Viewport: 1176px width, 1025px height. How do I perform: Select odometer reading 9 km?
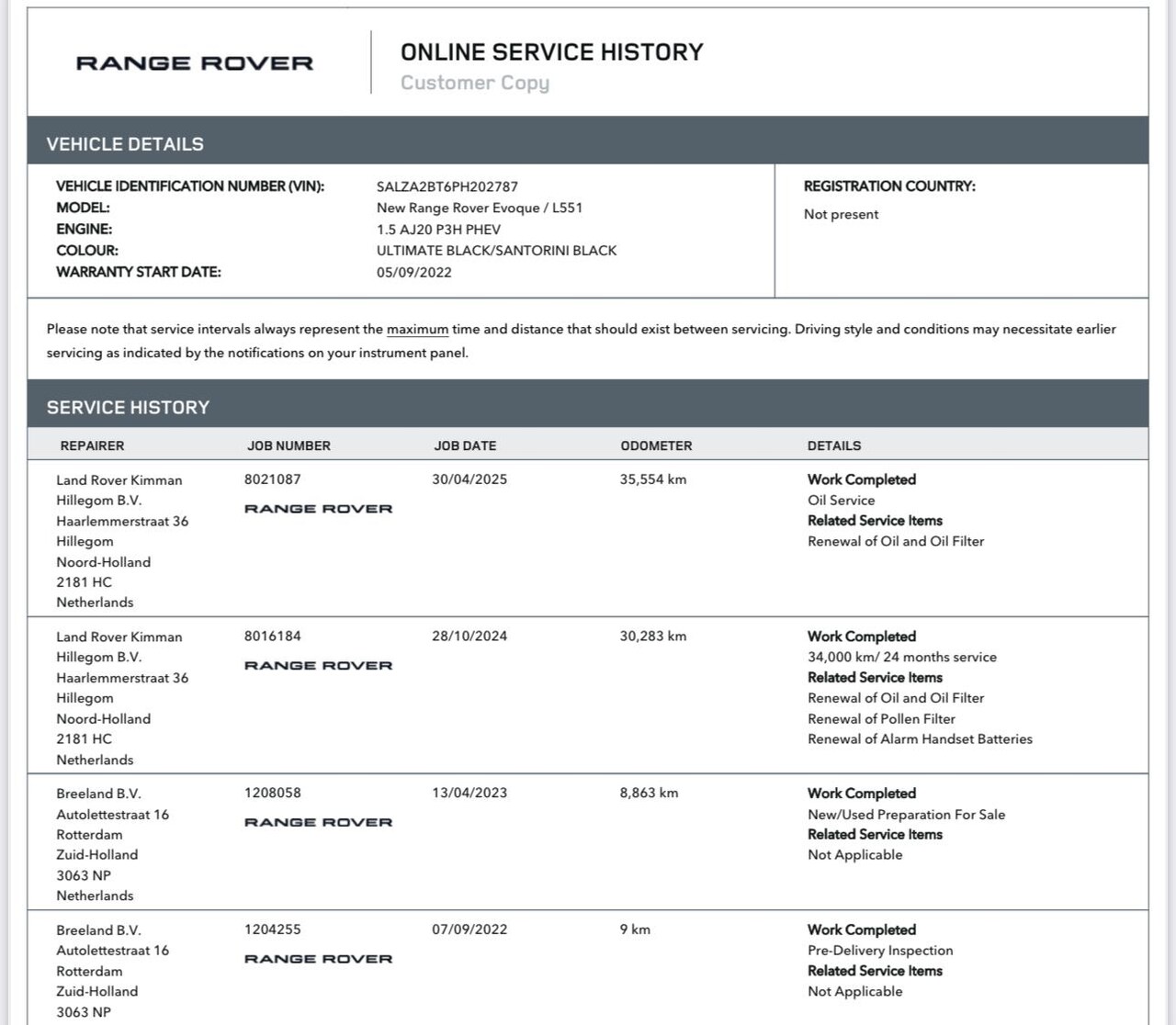click(635, 929)
